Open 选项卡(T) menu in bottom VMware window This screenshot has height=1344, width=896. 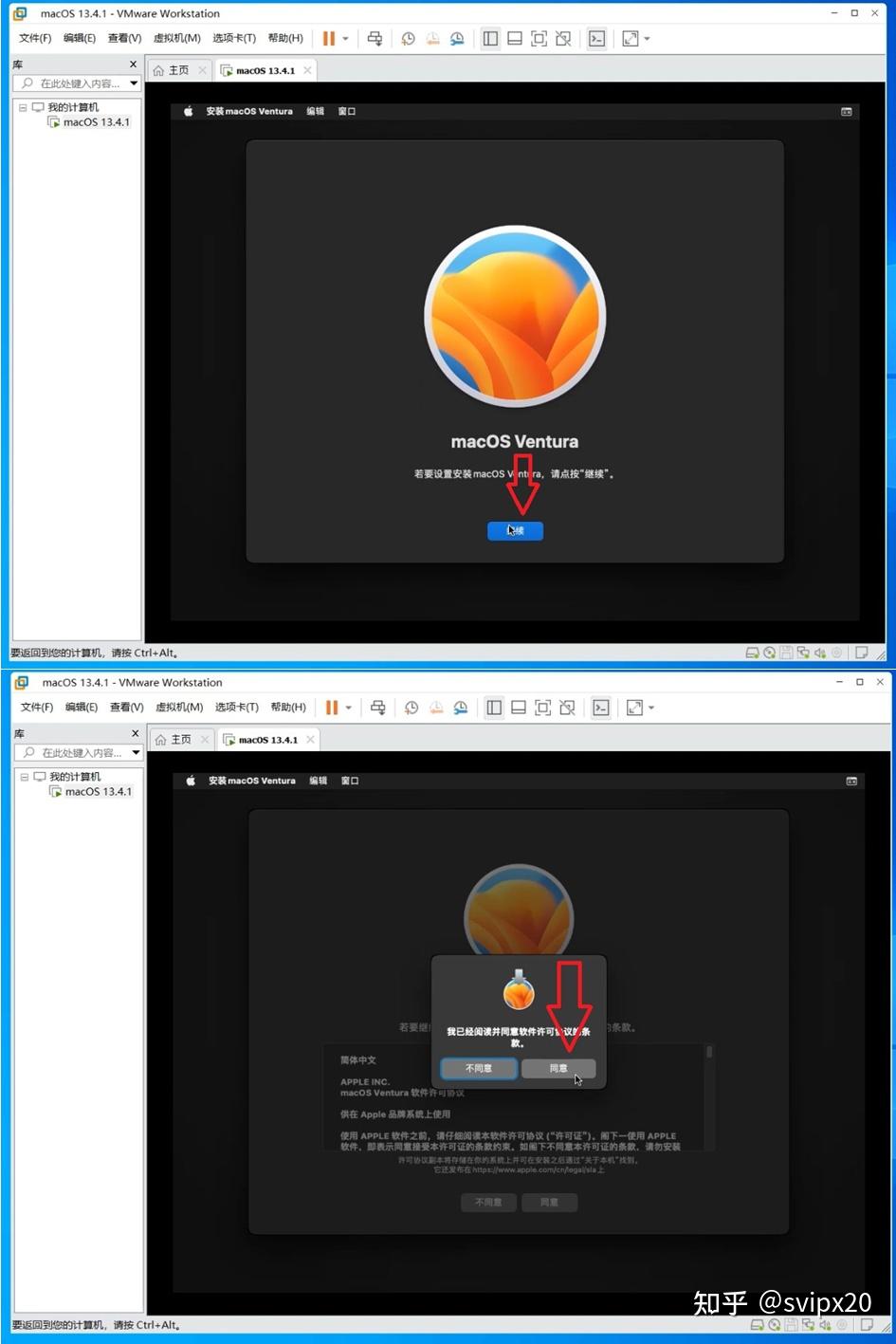[x=236, y=707]
